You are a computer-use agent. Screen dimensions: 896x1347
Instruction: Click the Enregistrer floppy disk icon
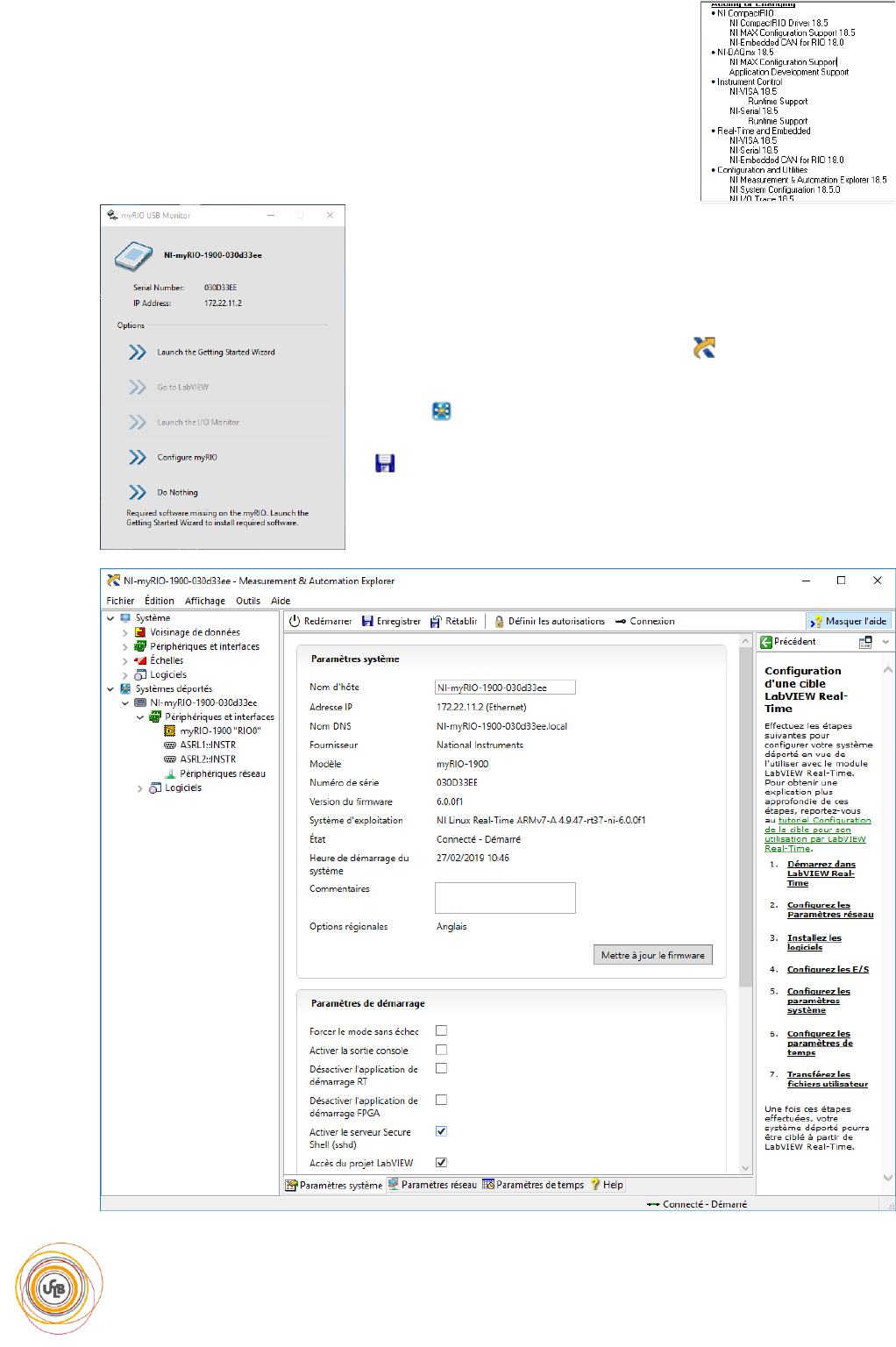tap(367, 621)
